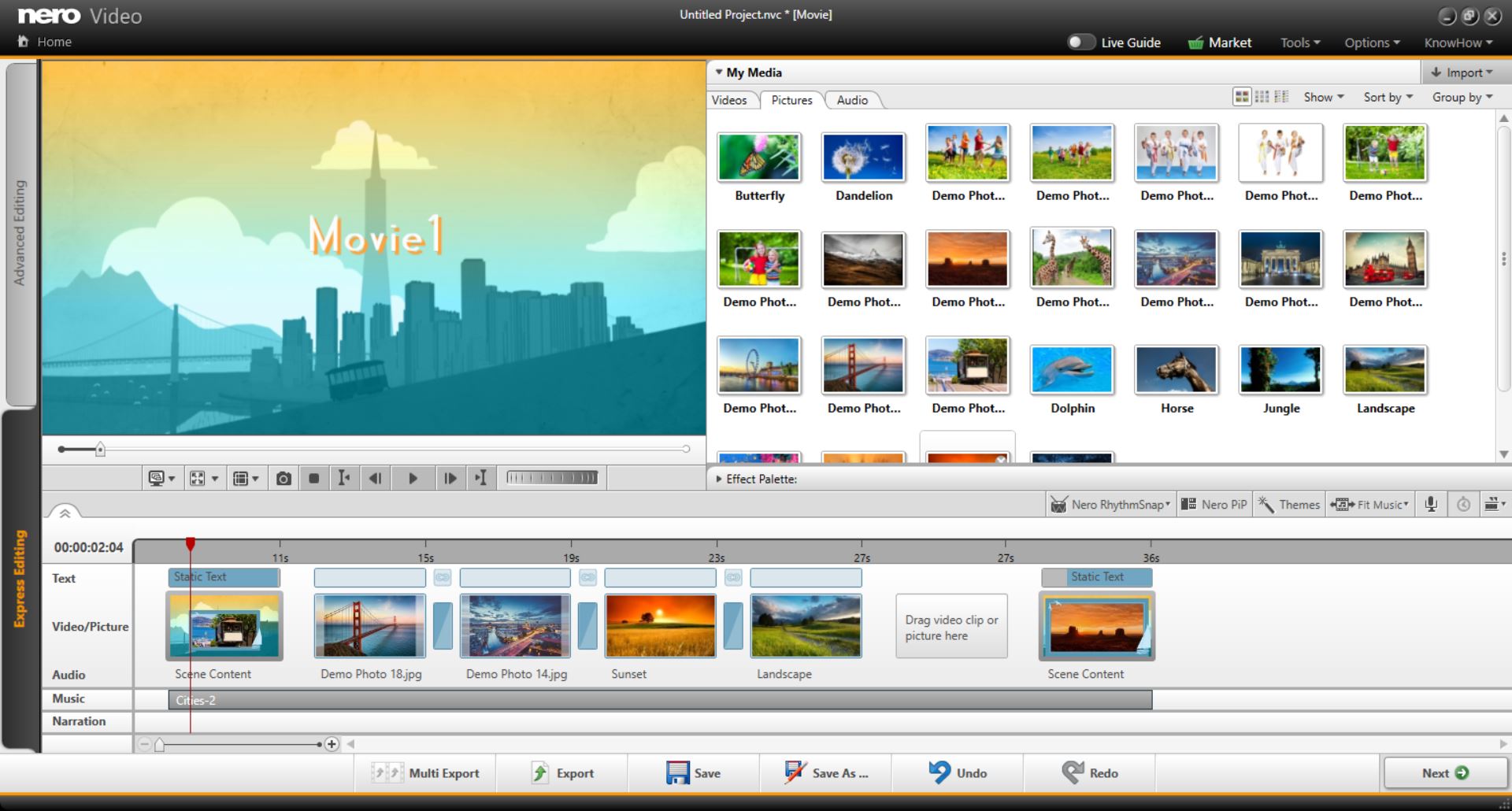This screenshot has height=811, width=1512.
Task: Select the Butterfly picture thumbnail
Action: 759,157
